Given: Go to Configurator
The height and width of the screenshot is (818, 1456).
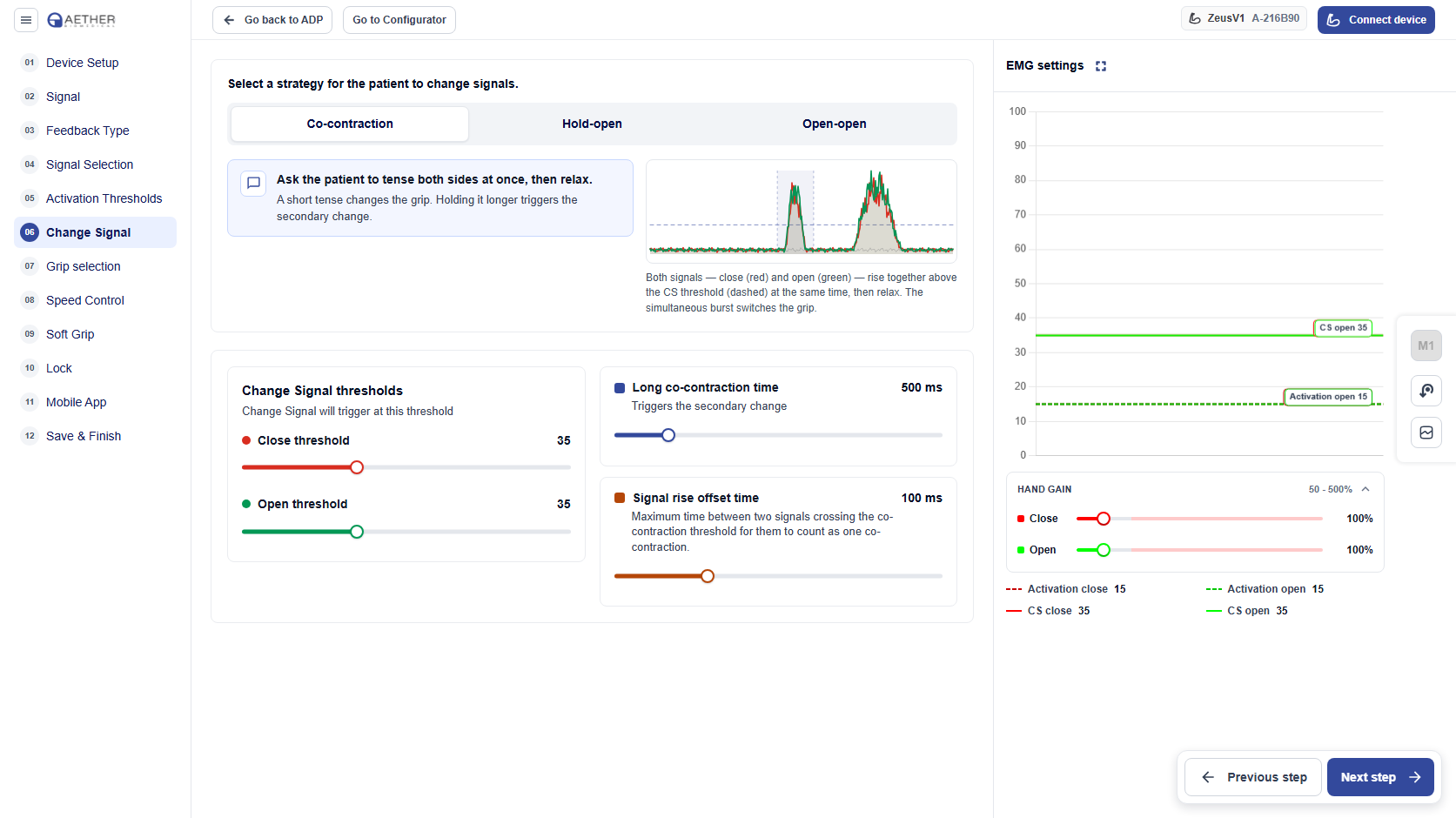Looking at the screenshot, I should pos(399,20).
